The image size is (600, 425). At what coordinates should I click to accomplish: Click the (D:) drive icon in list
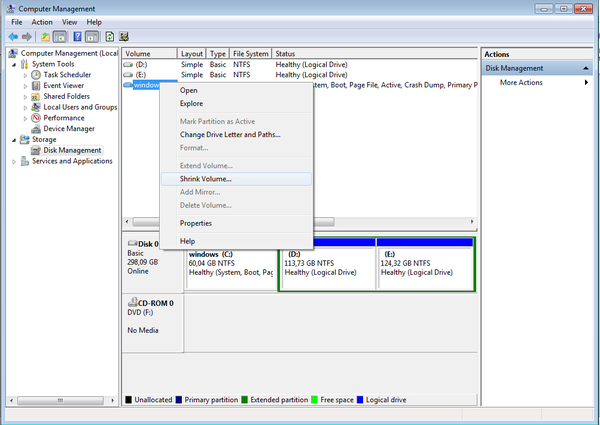(128, 65)
